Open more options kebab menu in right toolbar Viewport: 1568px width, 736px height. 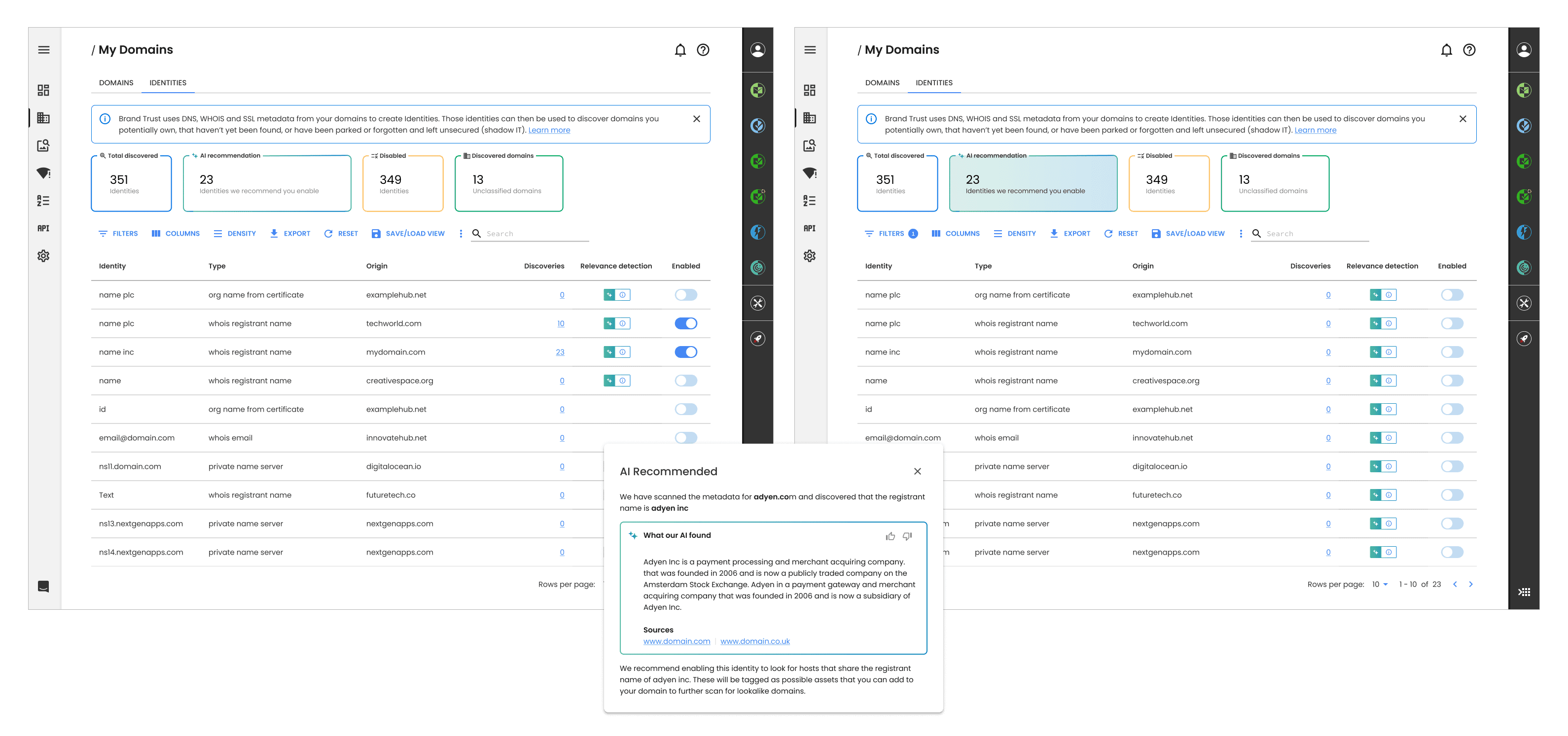[x=1241, y=234]
